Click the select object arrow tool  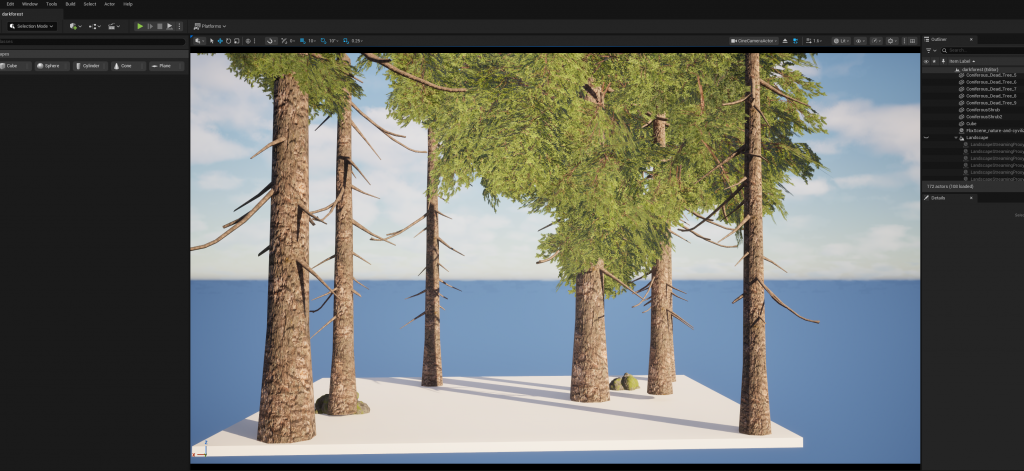coord(211,41)
